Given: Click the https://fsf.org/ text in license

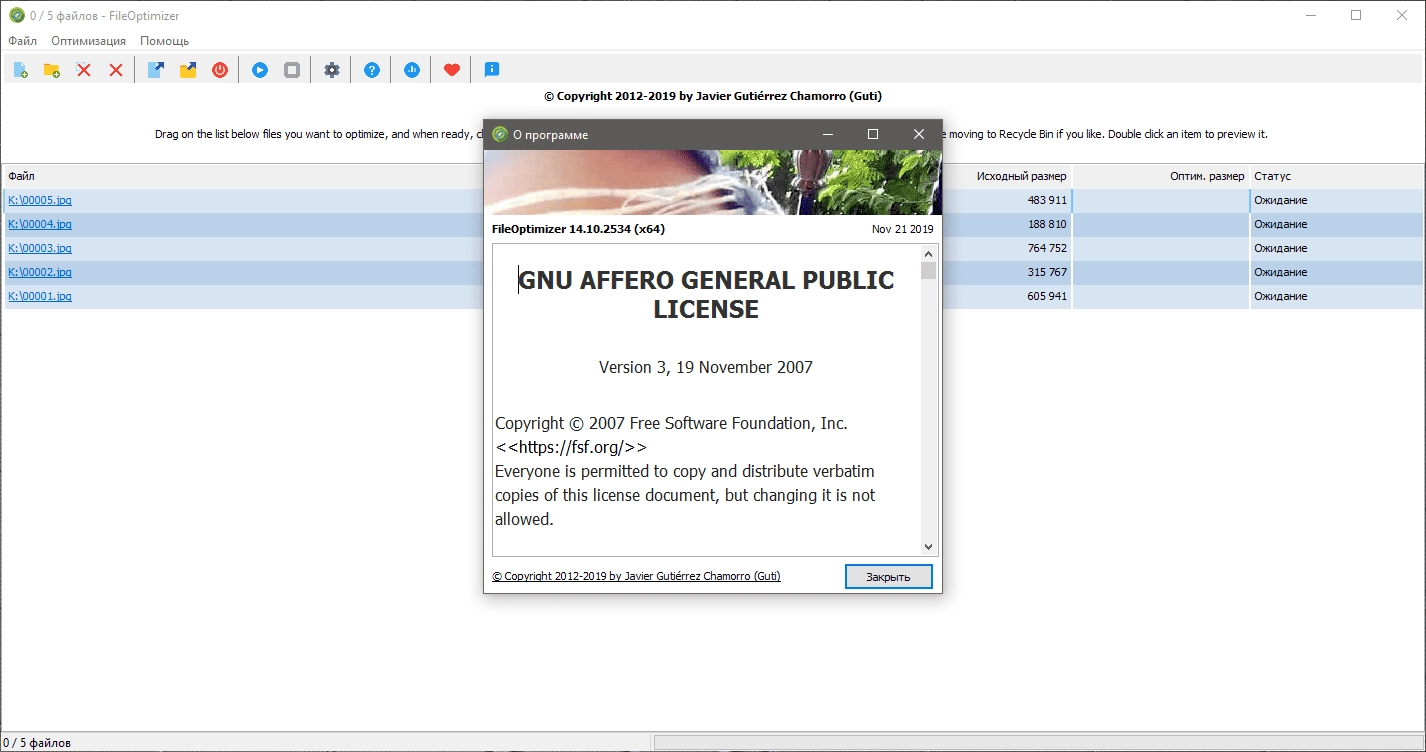Looking at the screenshot, I should (x=571, y=447).
